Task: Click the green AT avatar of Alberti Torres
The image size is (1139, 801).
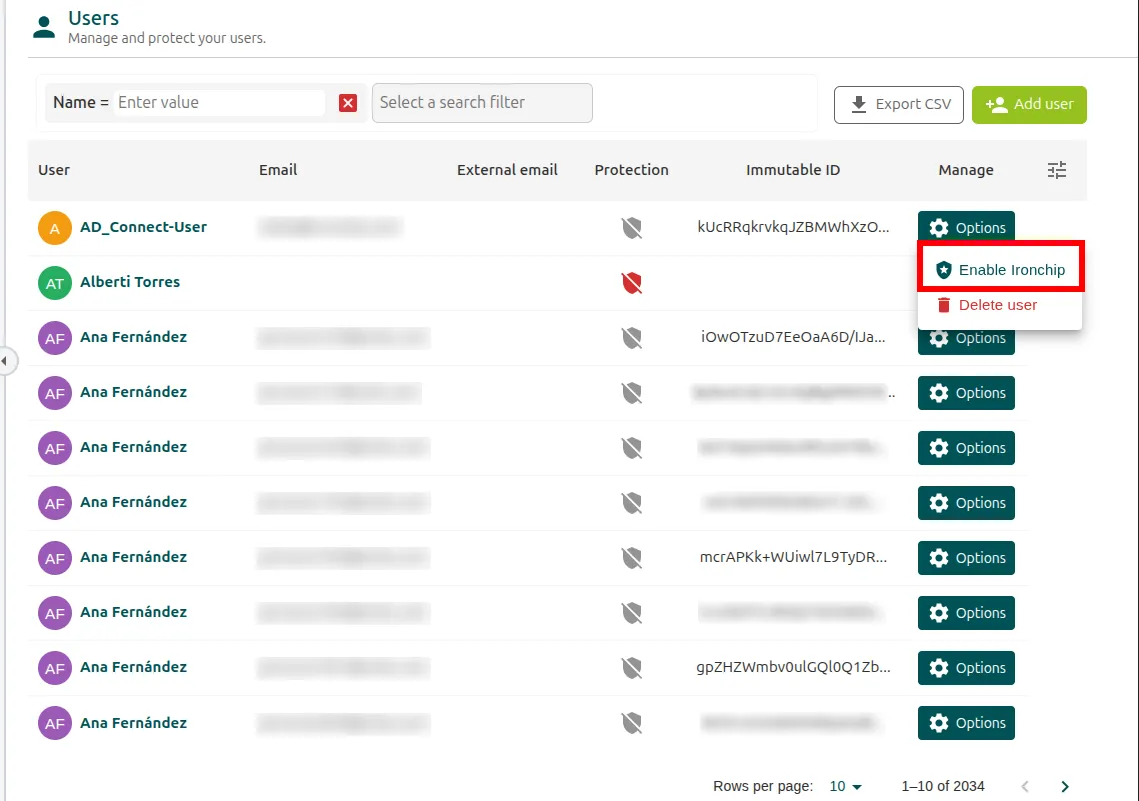Action: [54, 283]
